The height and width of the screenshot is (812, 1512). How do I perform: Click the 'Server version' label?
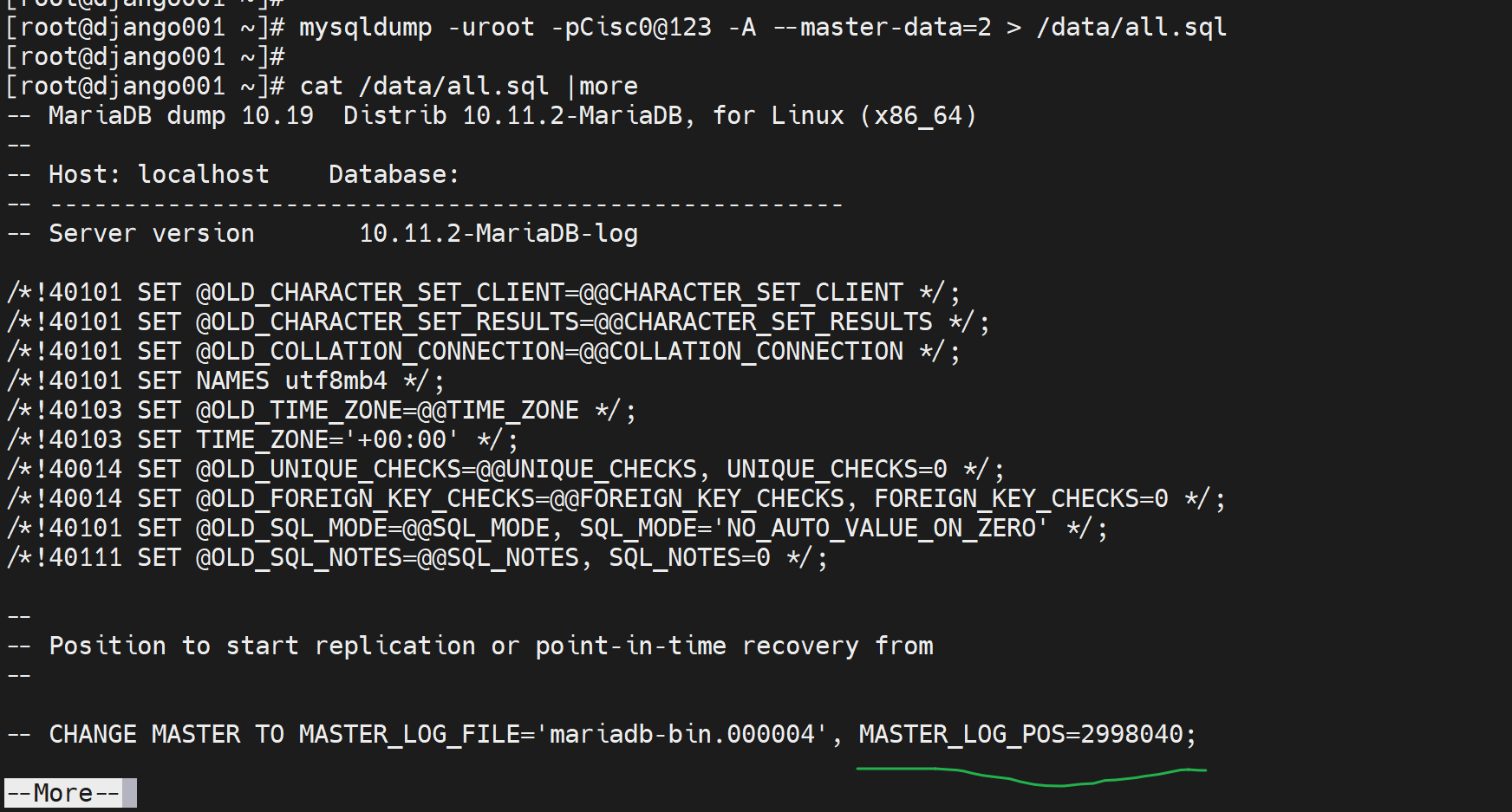click(x=152, y=233)
